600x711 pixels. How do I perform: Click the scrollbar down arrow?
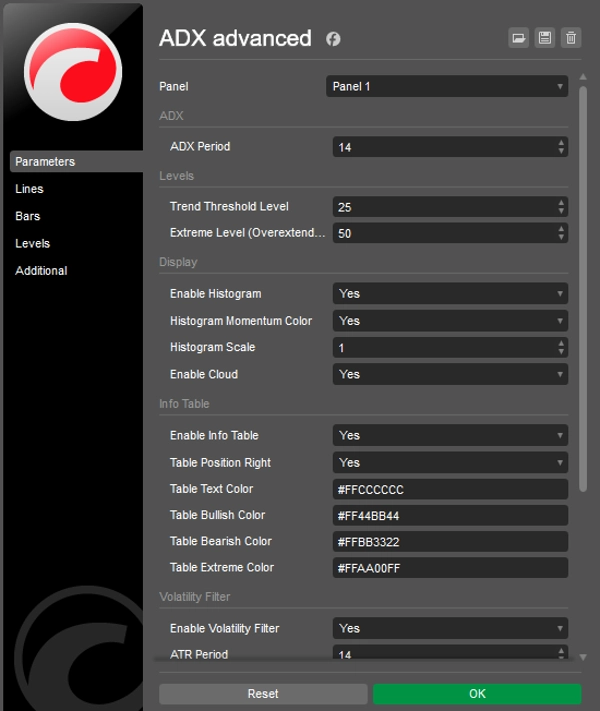click(x=583, y=656)
